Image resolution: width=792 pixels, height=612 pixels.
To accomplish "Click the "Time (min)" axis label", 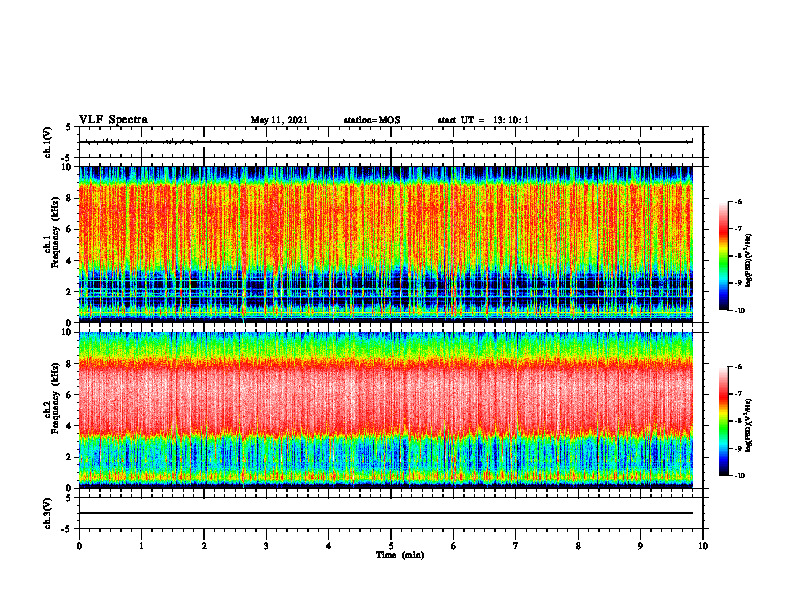I will 400,555.
